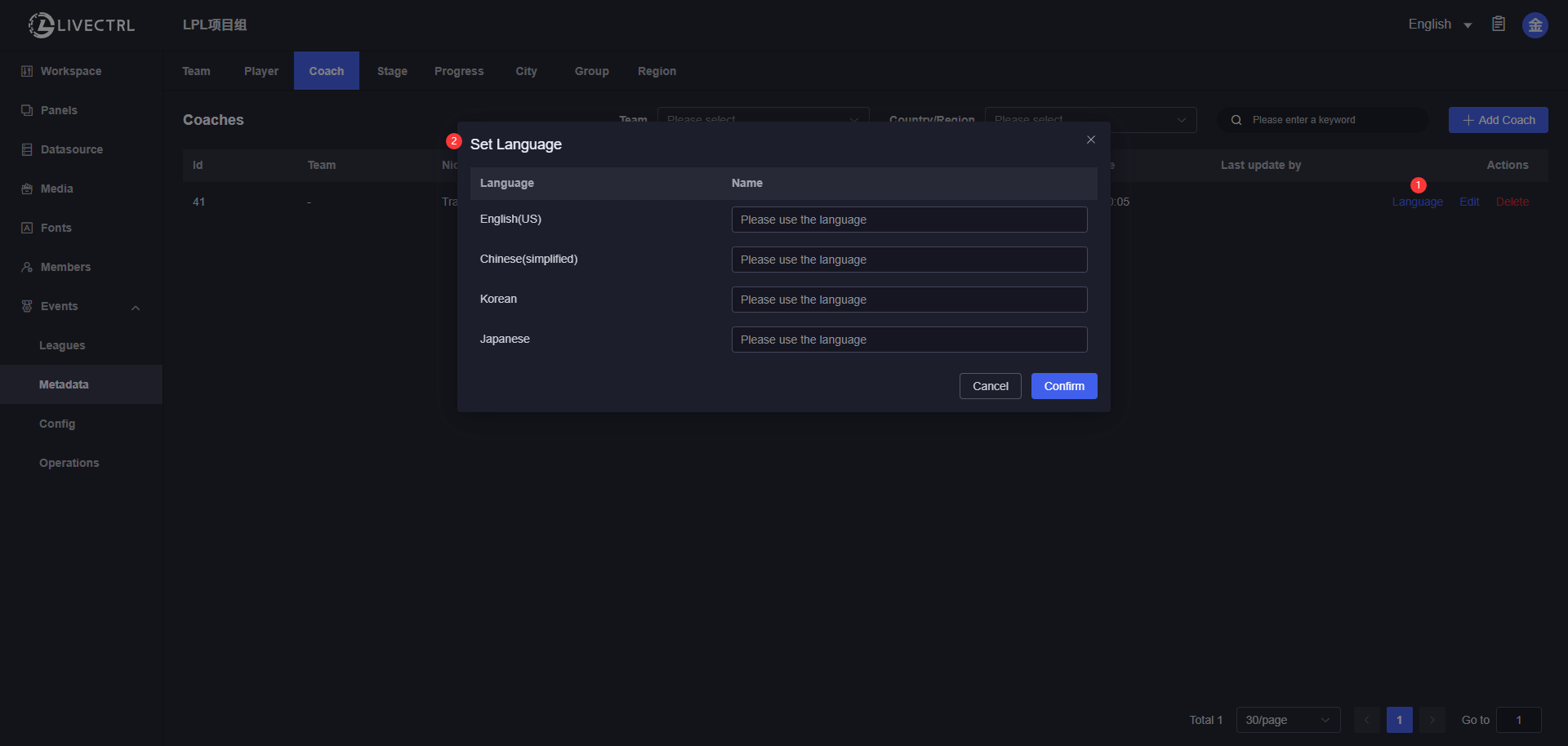Open the English language dropdown
The width and height of the screenshot is (1568, 746).
click(x=1439, y=24)
